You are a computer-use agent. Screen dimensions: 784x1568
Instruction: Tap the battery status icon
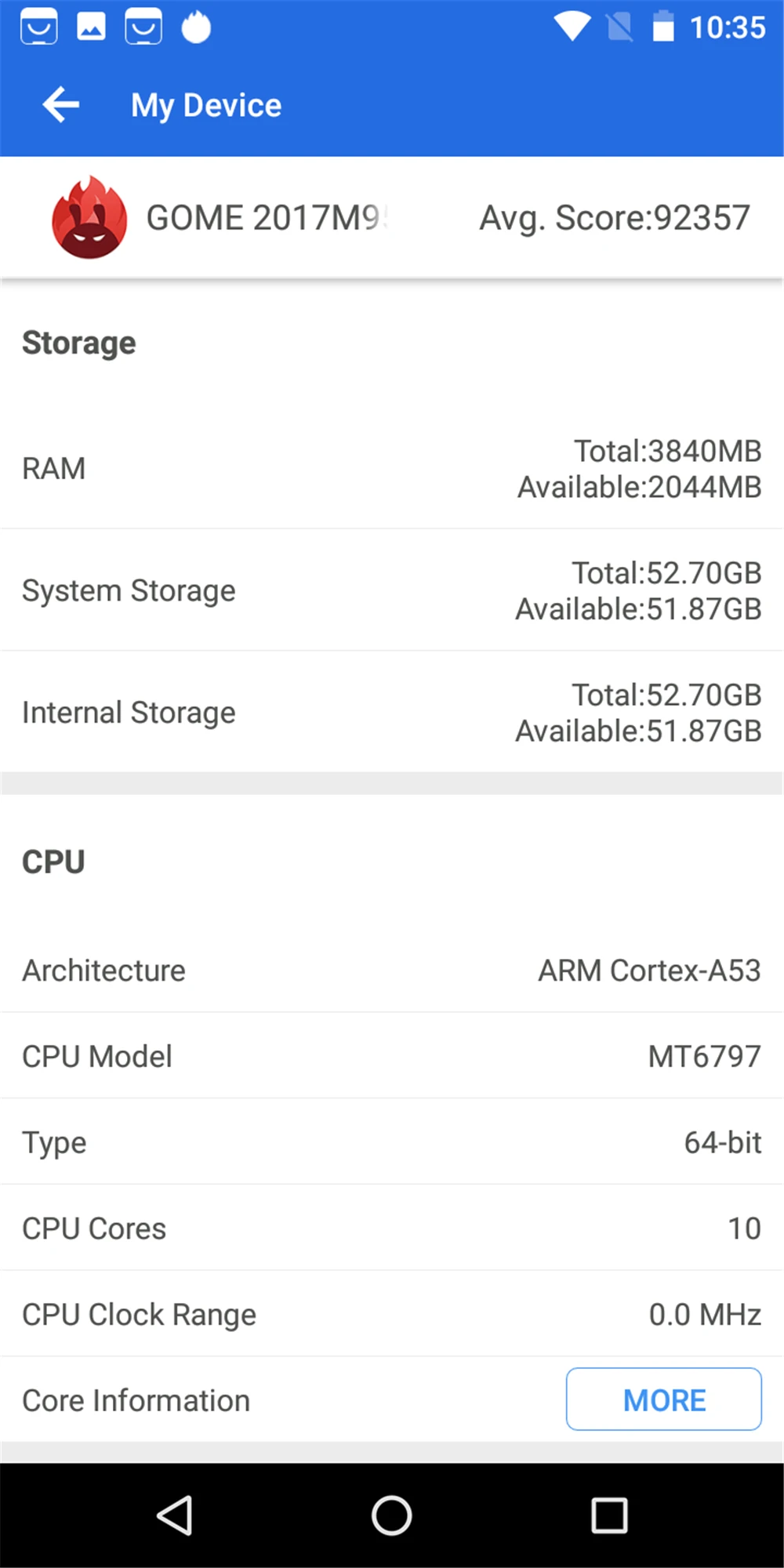[x=663, y=27]
